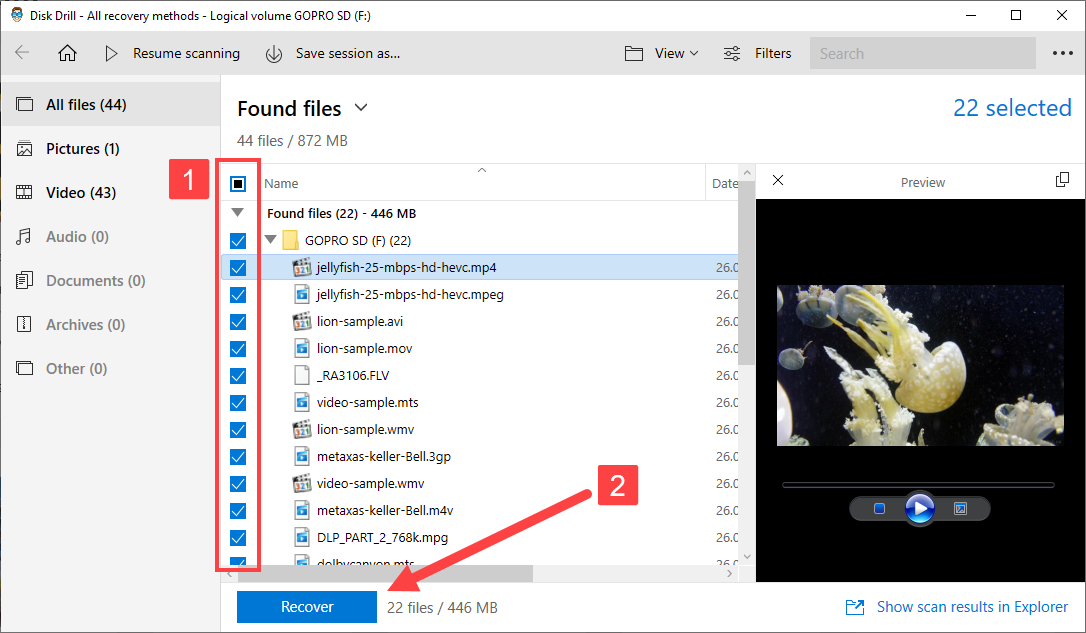
Task: Click the _RA3106.FLV blank file icon
Action: coord(301,375)
